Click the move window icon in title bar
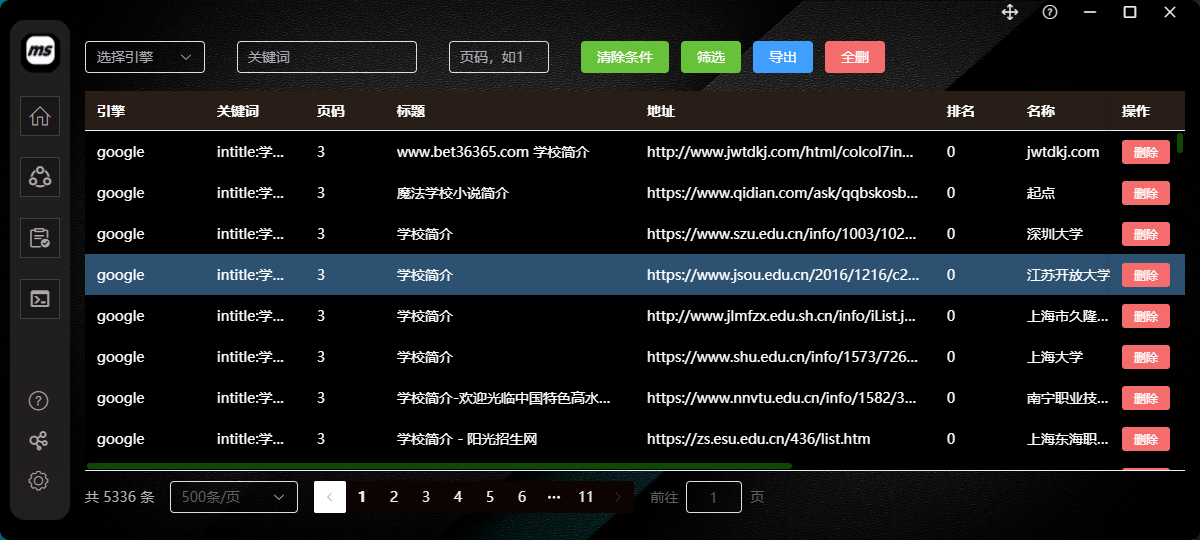1200x540 pixels. click(x=1010, y=12)
